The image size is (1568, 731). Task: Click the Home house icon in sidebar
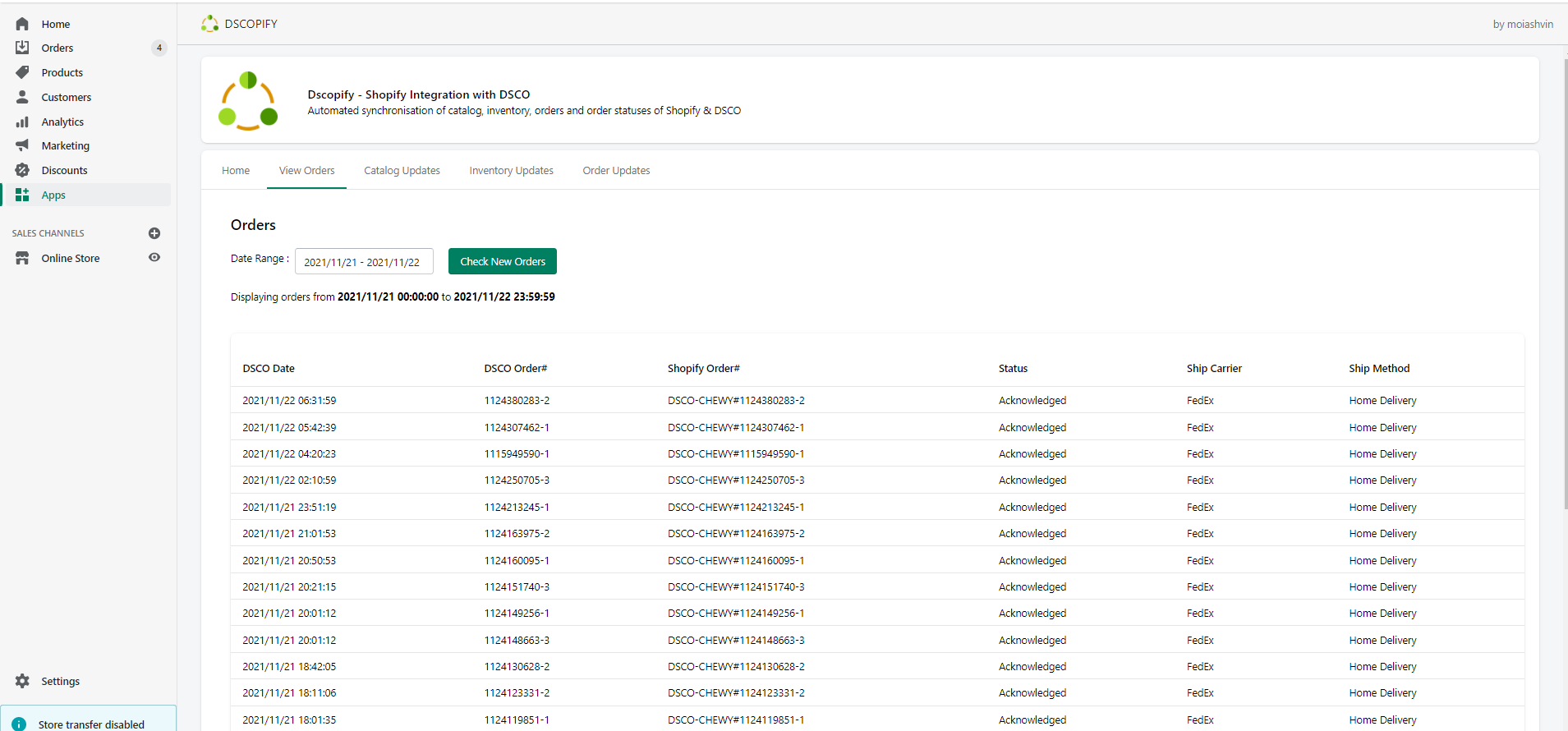coord(22,24)
